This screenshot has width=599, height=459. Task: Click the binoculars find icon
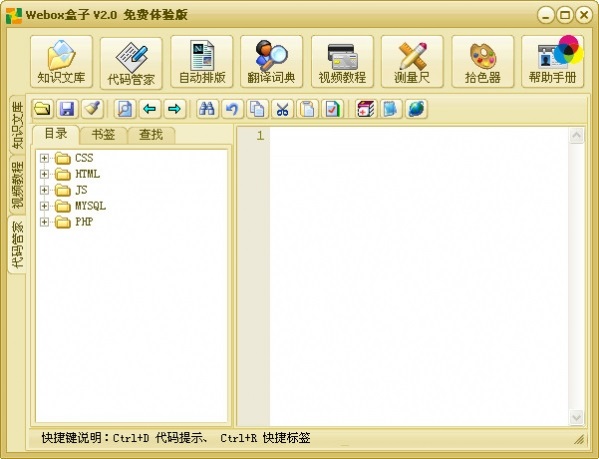207,109
